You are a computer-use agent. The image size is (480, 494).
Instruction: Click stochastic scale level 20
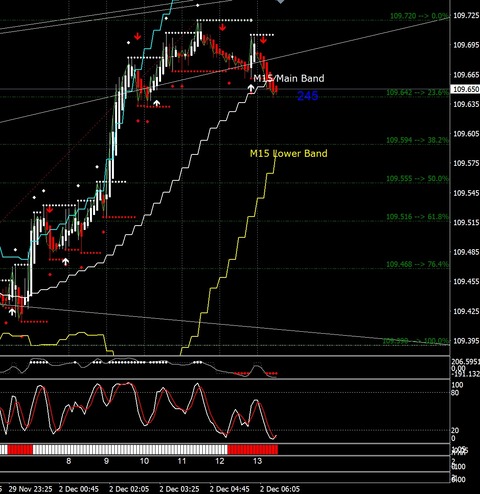pyautogui.click(x=455, y=430)
